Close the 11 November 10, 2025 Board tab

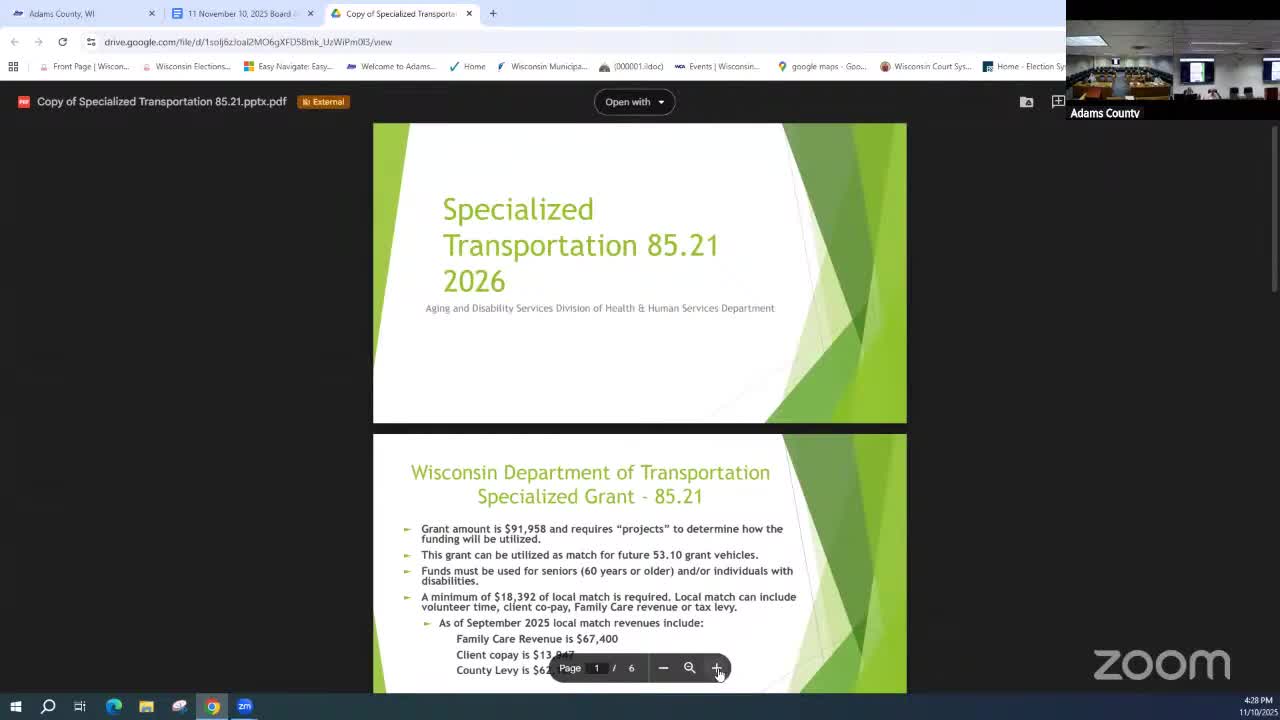point(310,13)
